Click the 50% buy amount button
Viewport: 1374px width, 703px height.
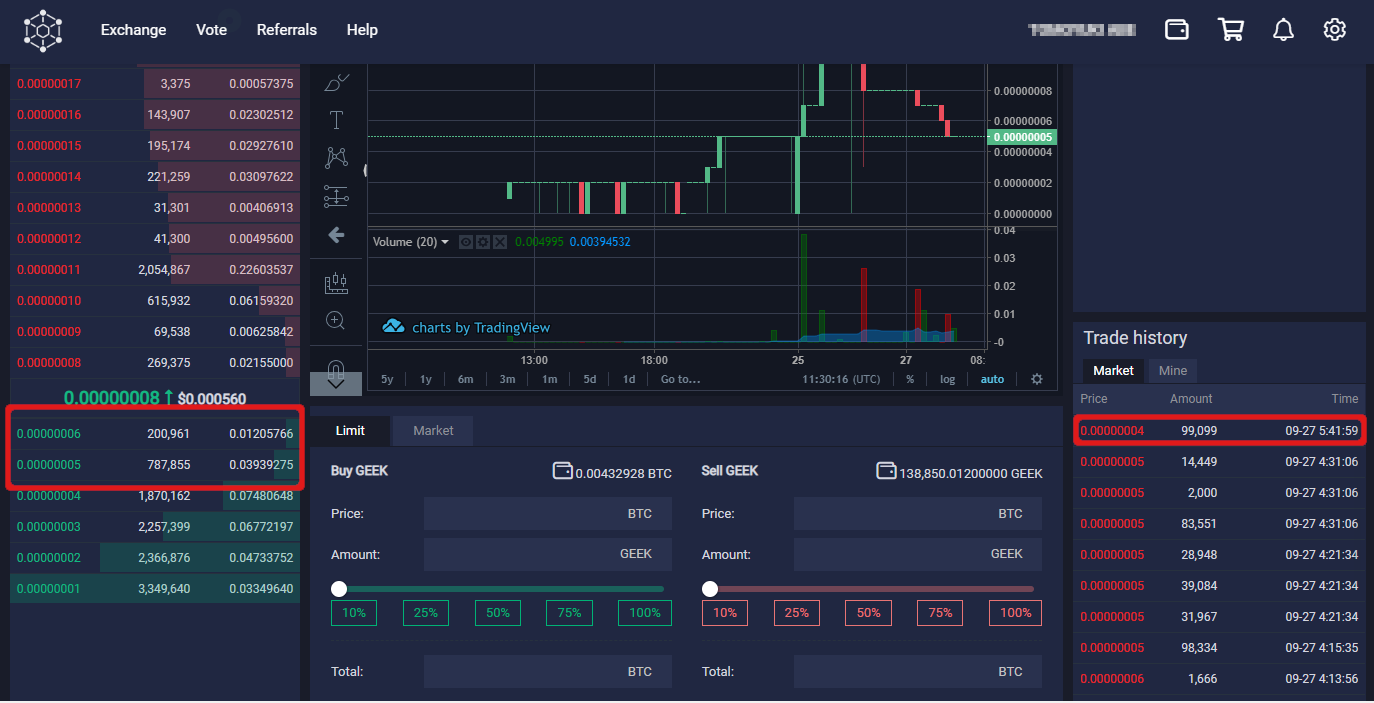click(x=498, y=613)
